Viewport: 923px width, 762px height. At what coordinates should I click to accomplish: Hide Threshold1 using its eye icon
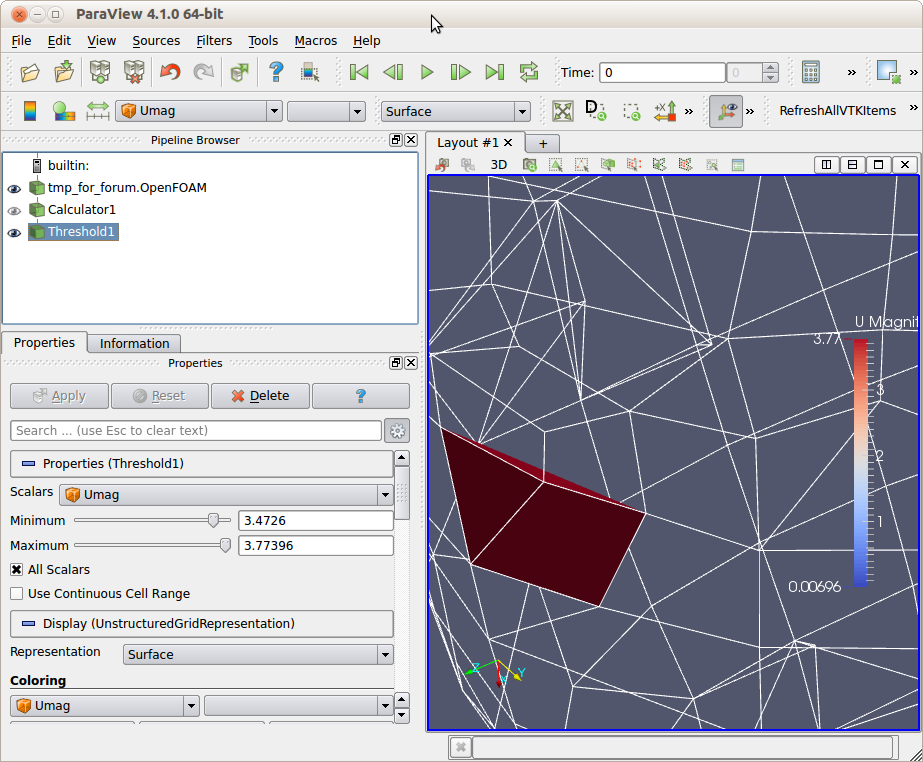[x=14, y=233]
